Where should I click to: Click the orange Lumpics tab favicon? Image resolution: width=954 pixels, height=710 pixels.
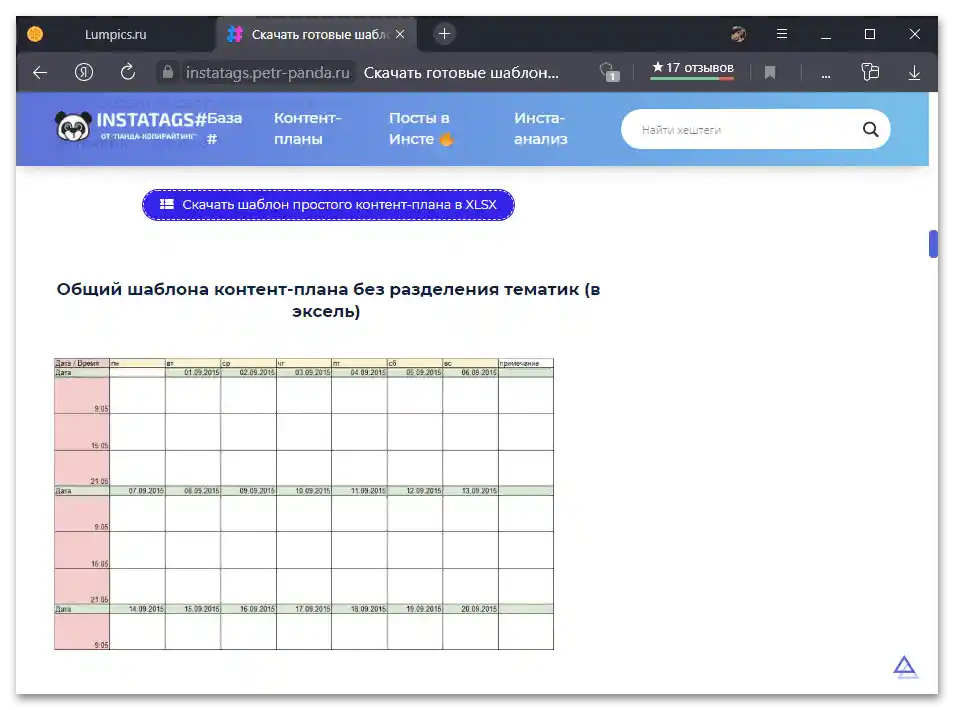tap(35, 34)
